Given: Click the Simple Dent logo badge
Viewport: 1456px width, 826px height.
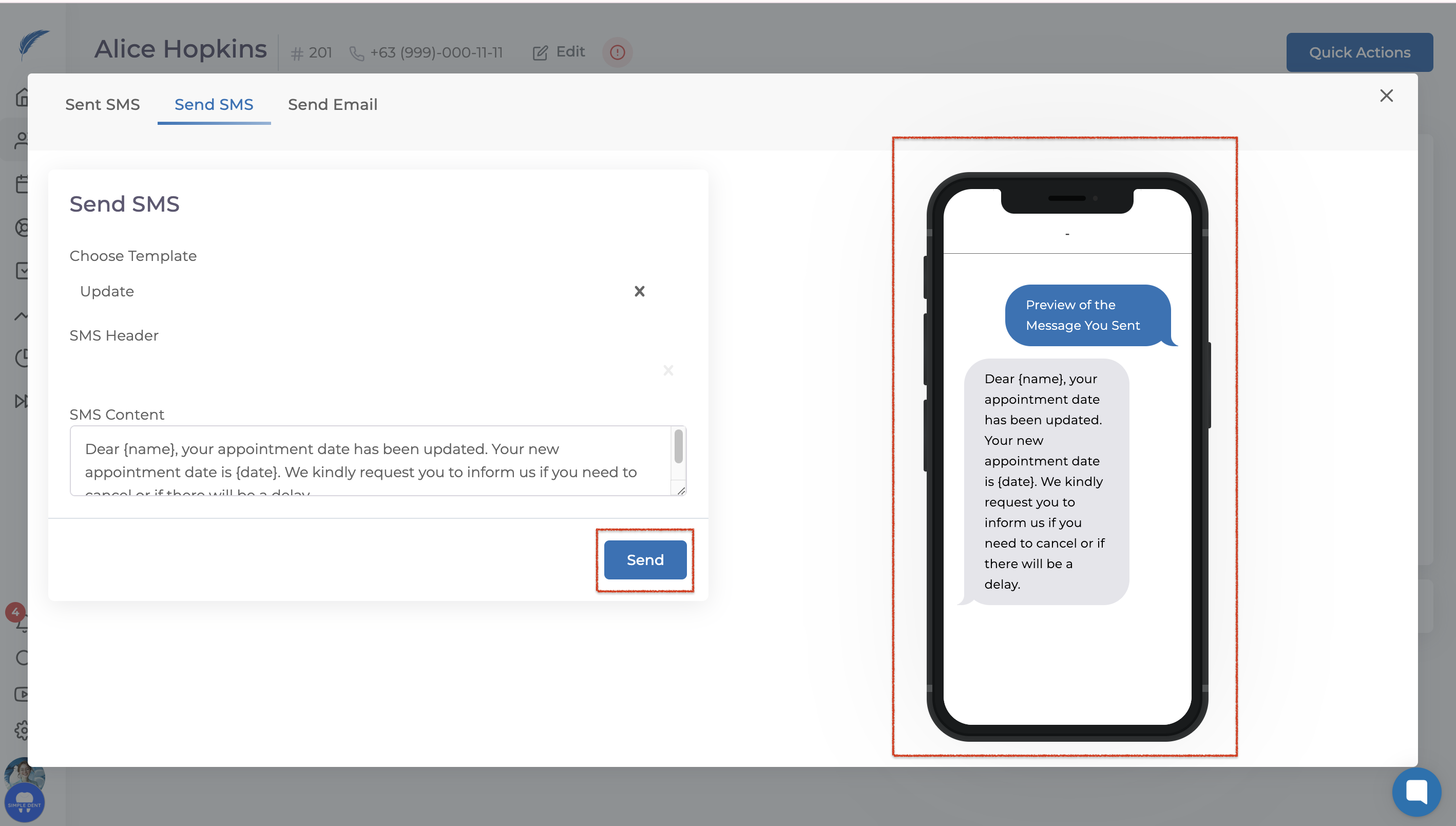Looking at the screenshot, I should [x=24, y=802].
